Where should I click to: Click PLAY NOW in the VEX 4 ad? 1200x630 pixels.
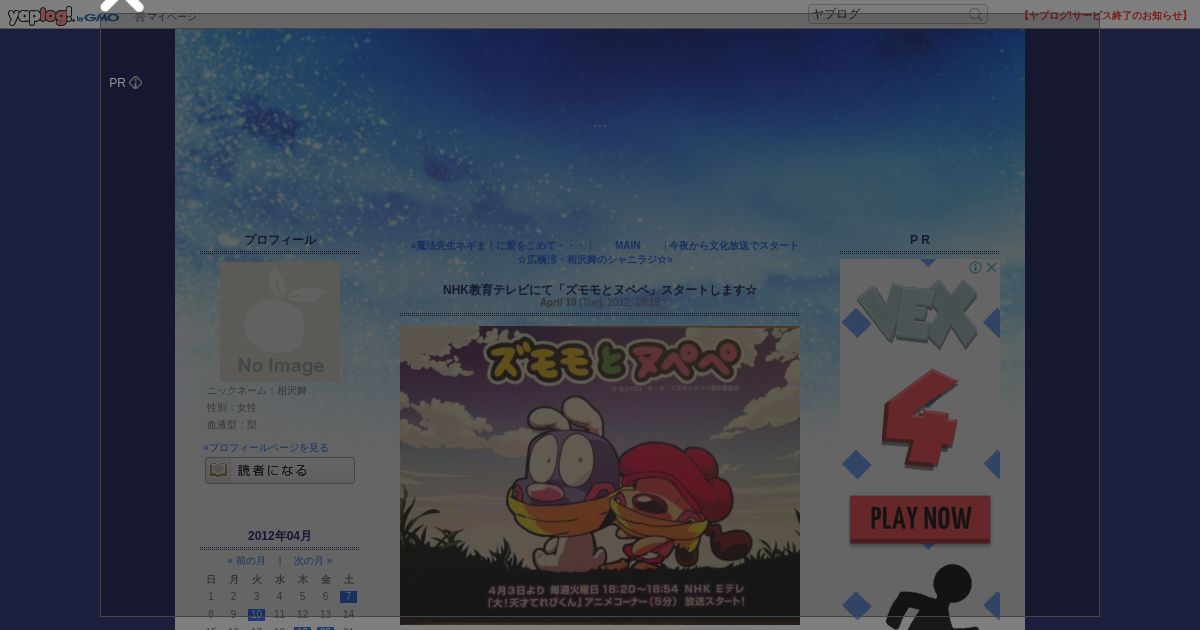coord(920,519)
